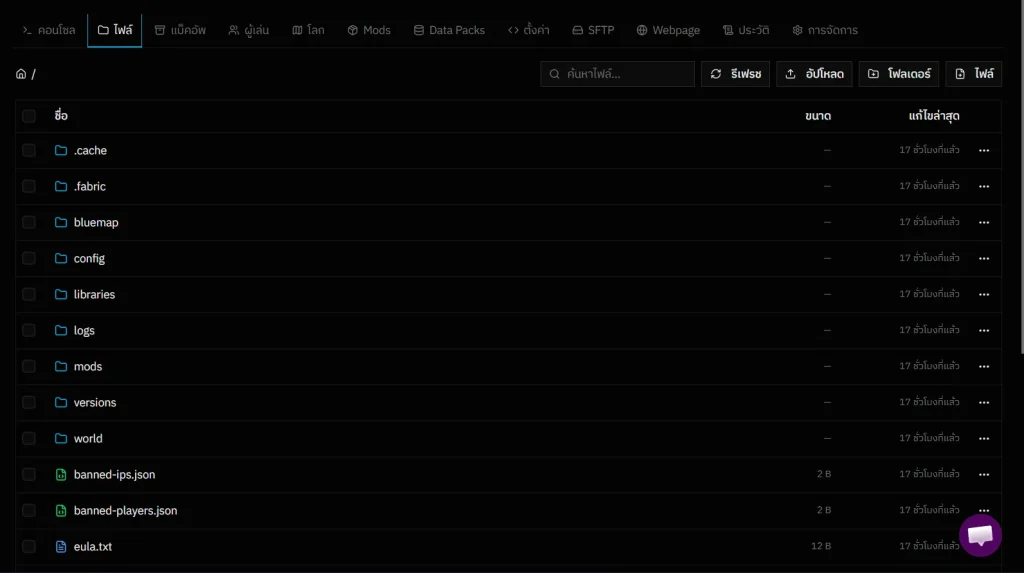Click the home breadcrumb icon
Image resolution: width=1024 pixels, height=573 pixels.
[x=21, y=74]
